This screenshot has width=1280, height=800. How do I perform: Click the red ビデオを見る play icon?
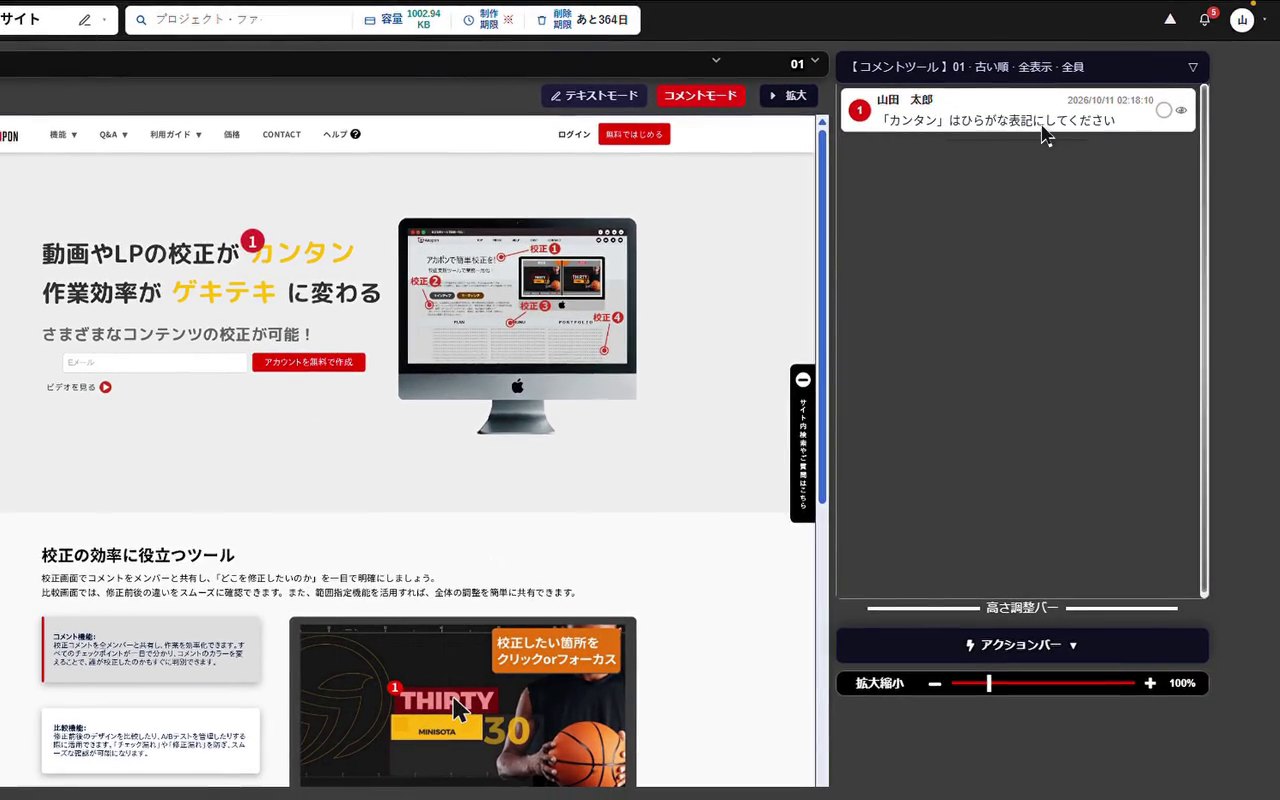tap(105, 387)
